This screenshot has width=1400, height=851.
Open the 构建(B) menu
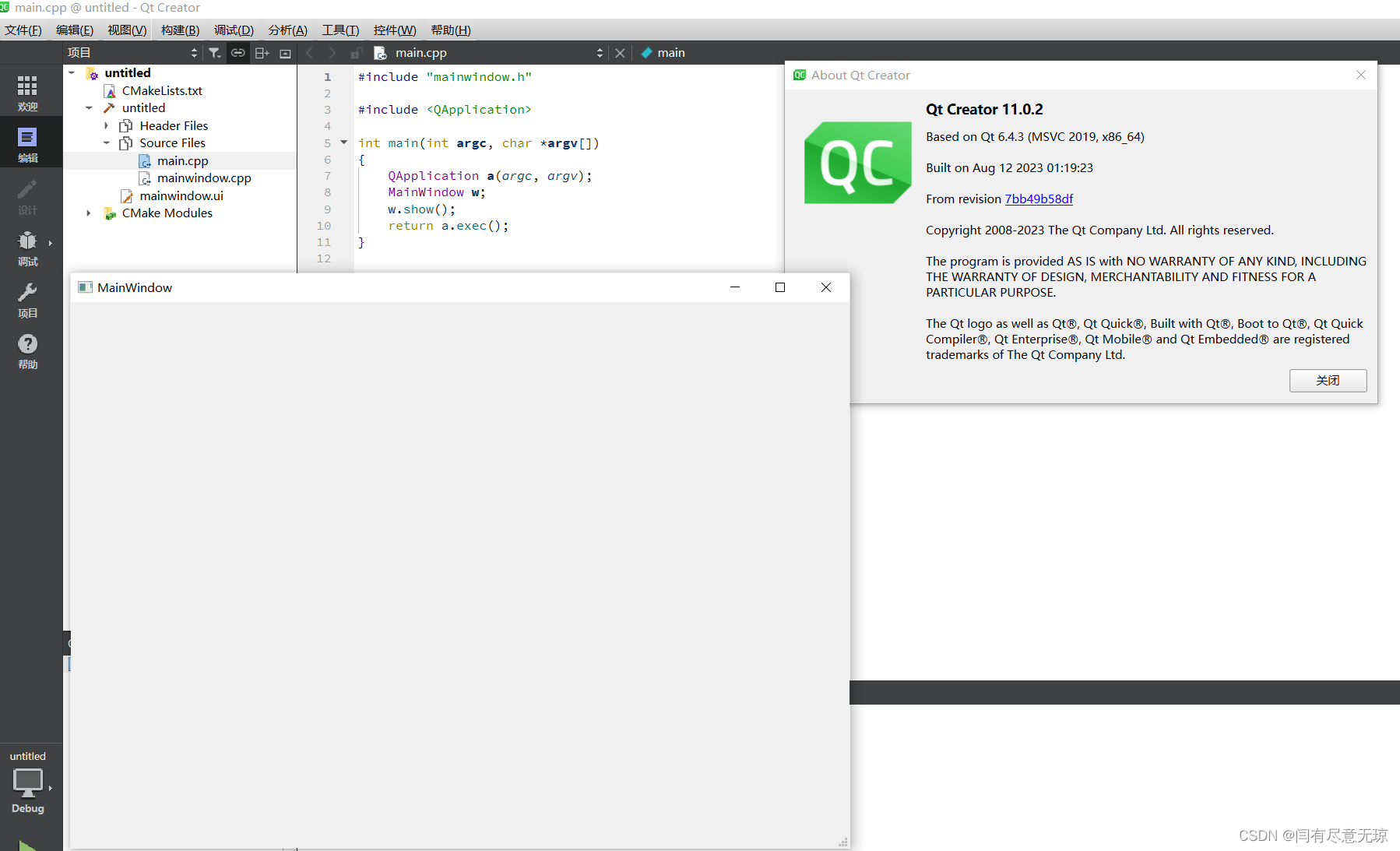pos(180,30)
